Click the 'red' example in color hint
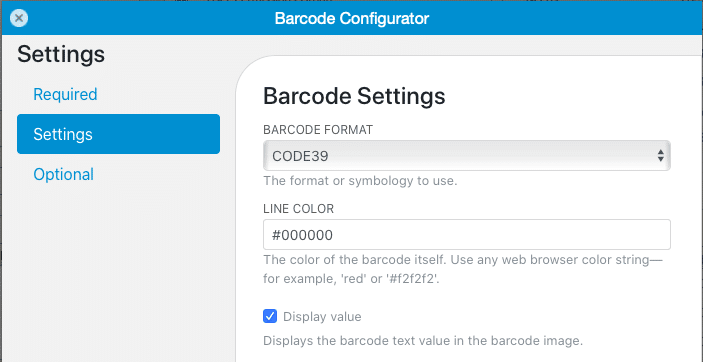This screenshot has width=703, height=362. (354, 279)
